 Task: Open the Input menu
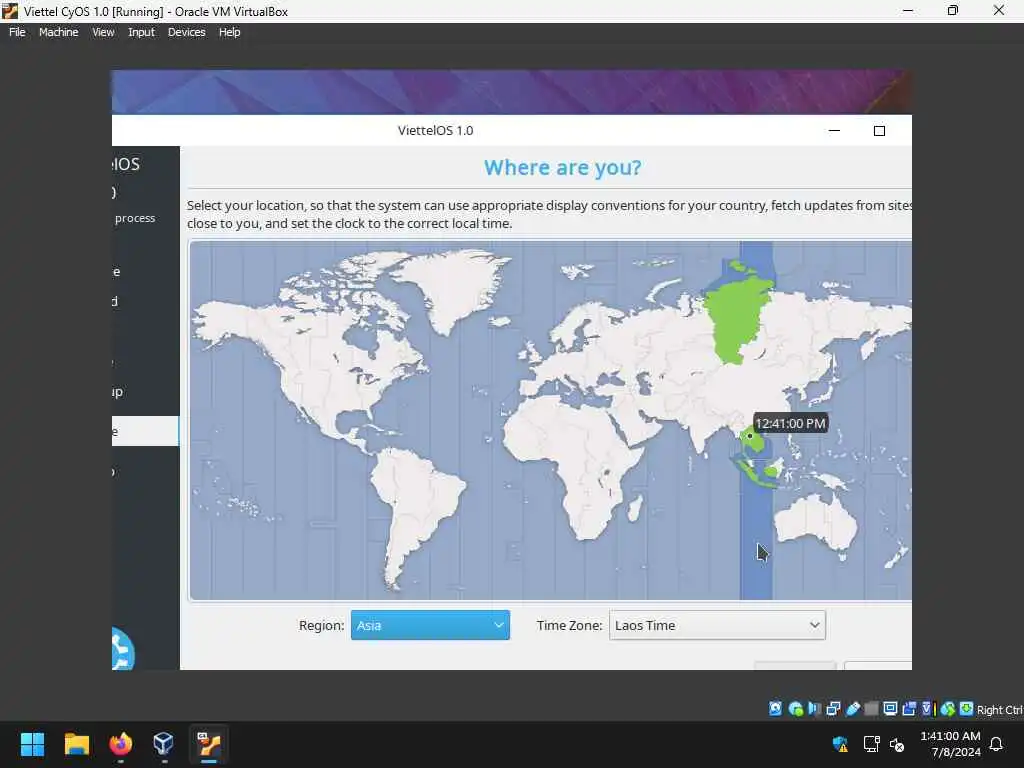click(141, 32)
